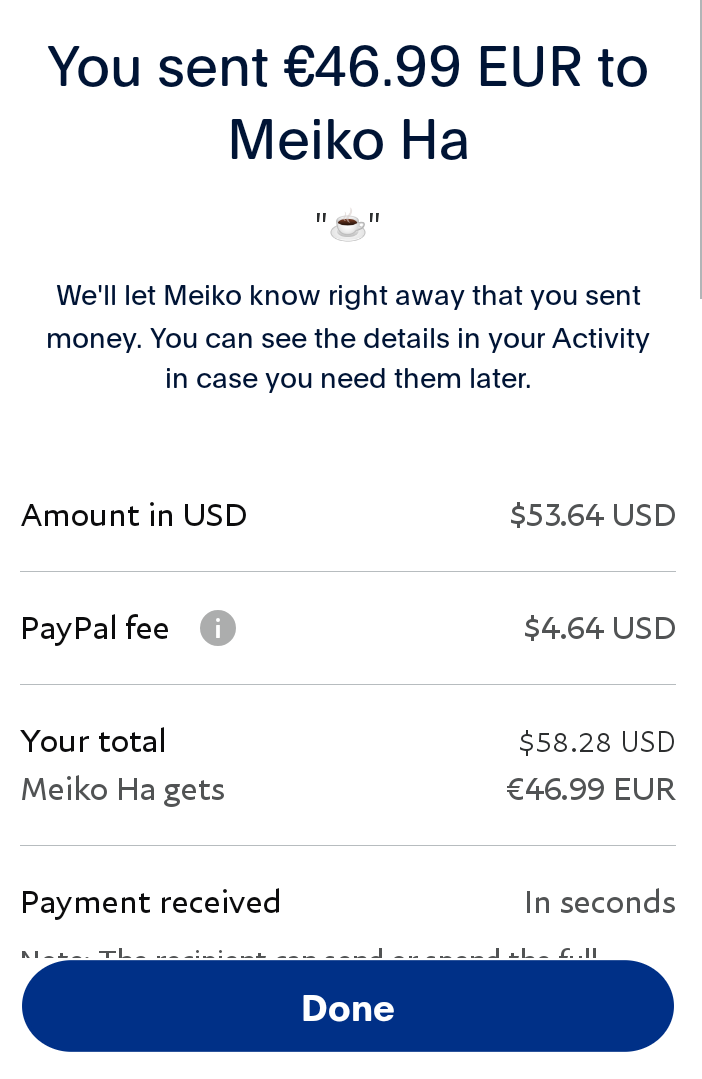Select the "Your total" label

[x=94, y=741]
